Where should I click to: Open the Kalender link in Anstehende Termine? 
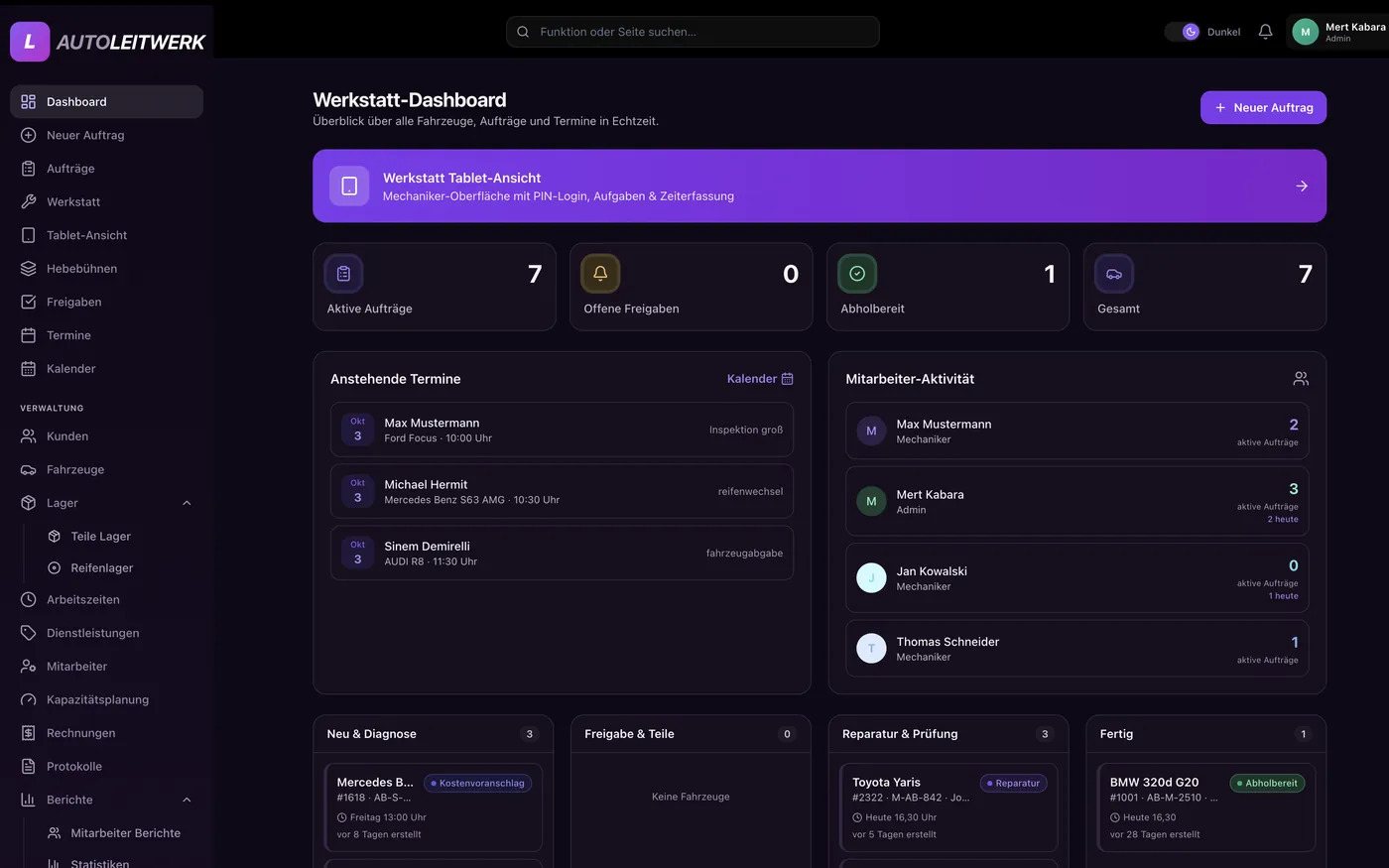pyautogui.click(x=760, y=379)
